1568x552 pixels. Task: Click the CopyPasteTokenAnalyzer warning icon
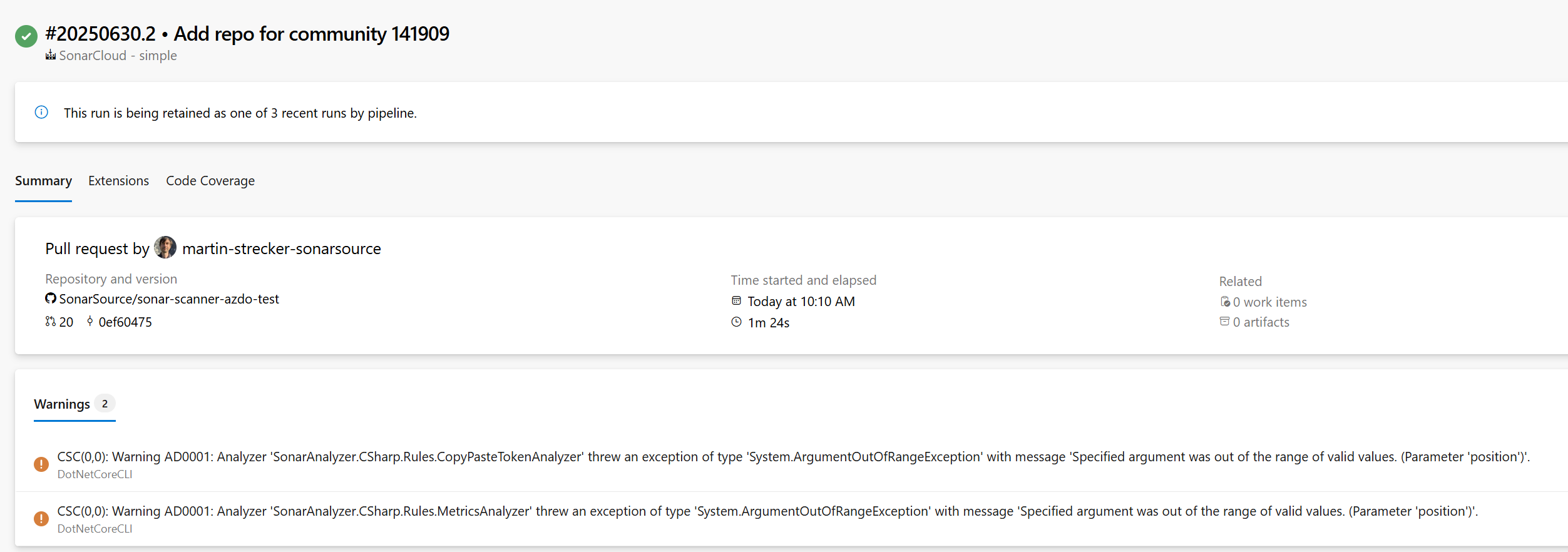pos(41,464)
